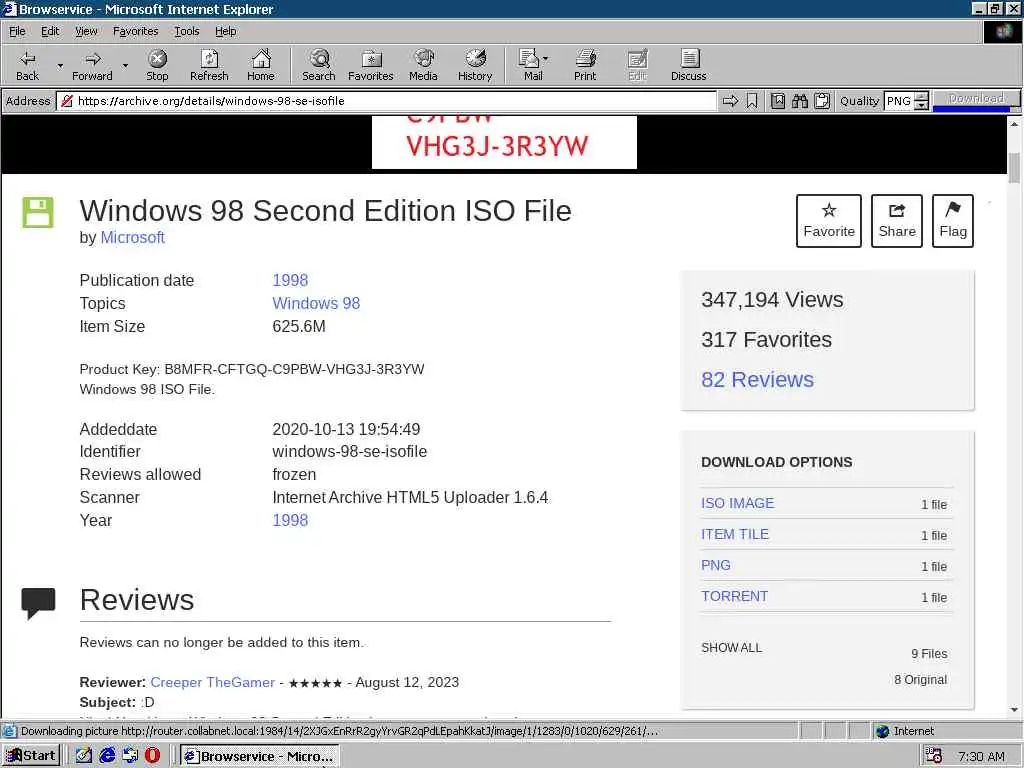Image resolution: width=1024 pixels, height=768 pixels.
Task: Open the Publication date 1998 link
Action: (290, 280)
